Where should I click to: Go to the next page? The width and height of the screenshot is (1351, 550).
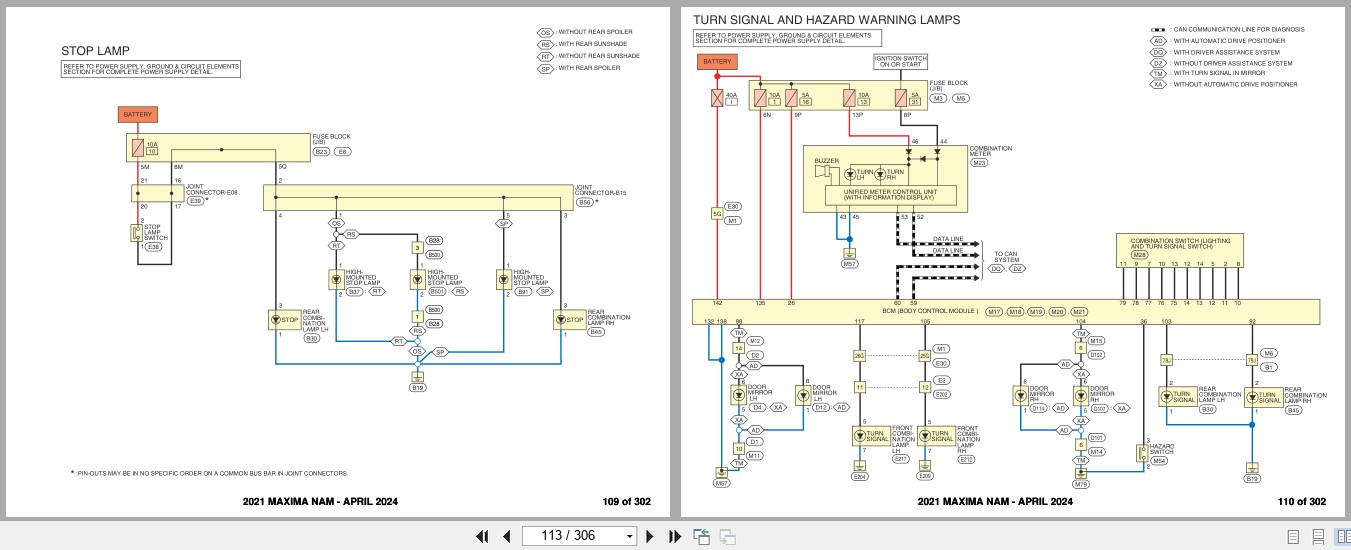[649, 536]
